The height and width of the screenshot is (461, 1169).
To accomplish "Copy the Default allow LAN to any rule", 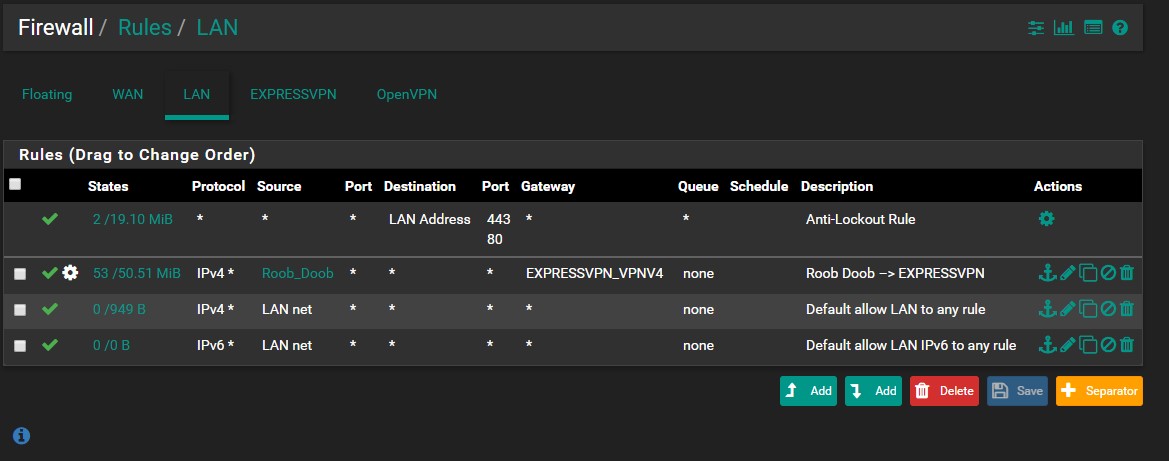I will (x=1088, y=309).
